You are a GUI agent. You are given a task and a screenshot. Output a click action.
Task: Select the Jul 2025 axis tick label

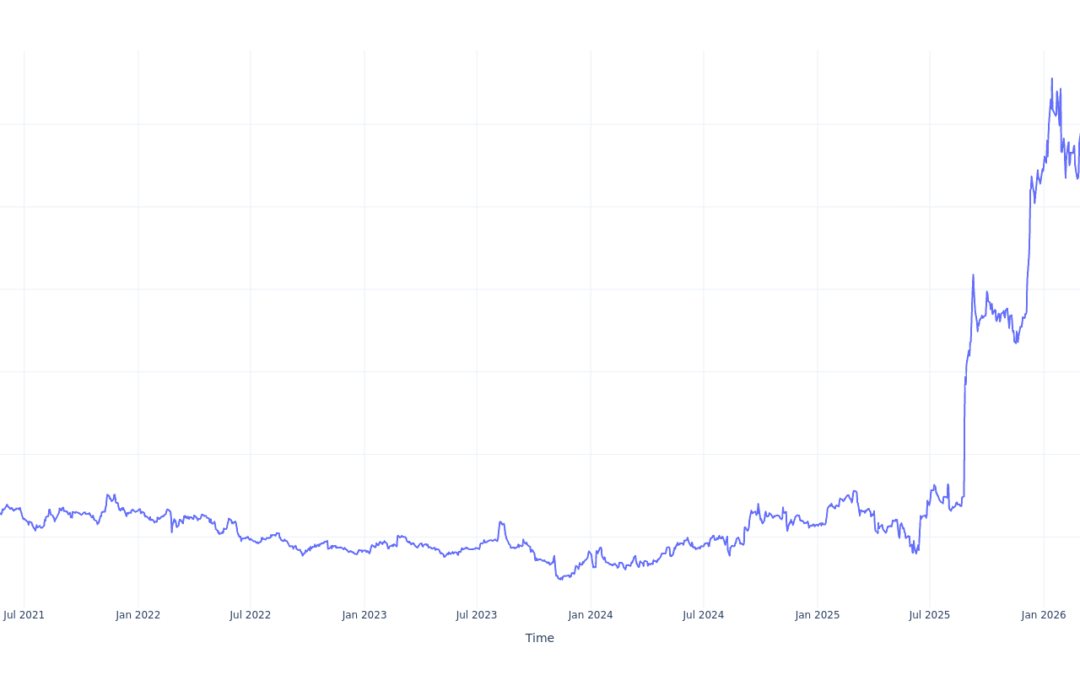pyautogui.click(x=929, y=615)
